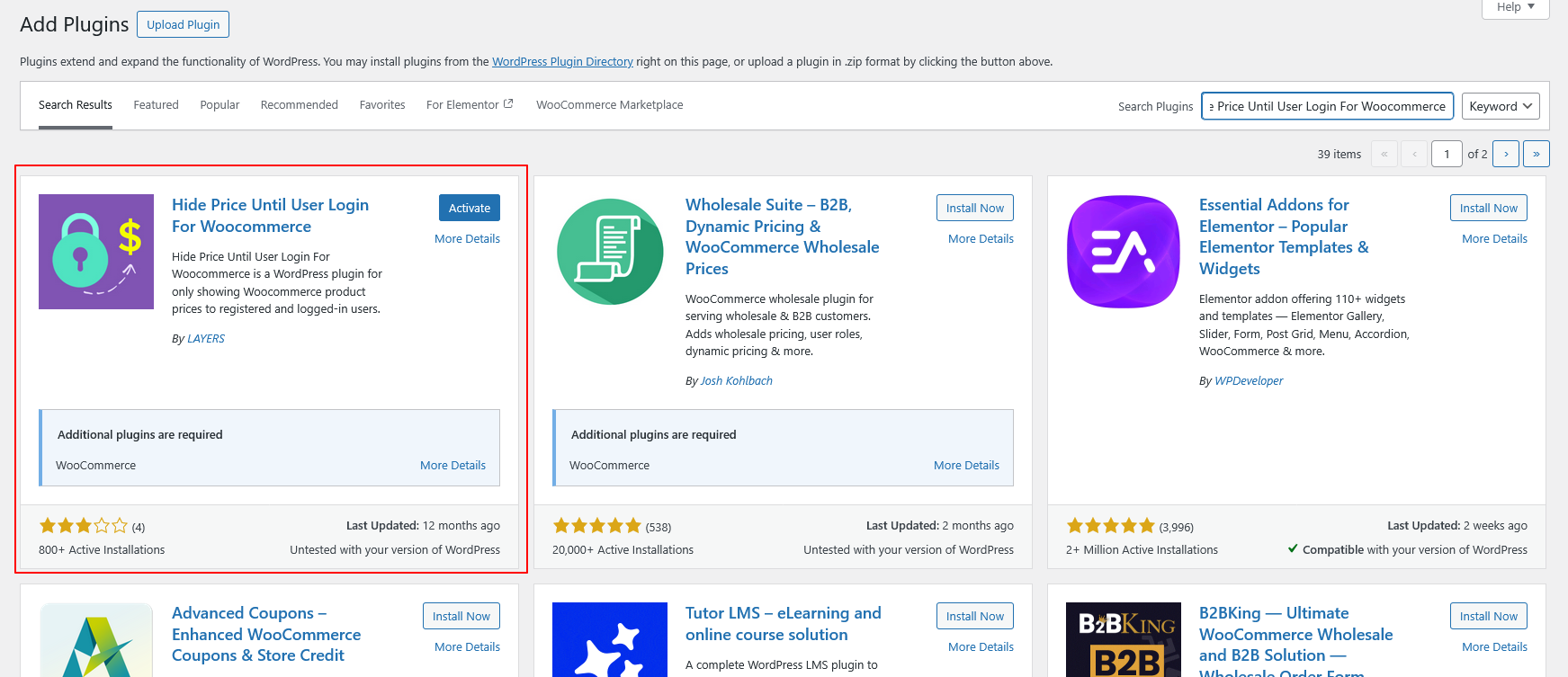
Task: Click the Advanced Coupons plugin icon
Action: pyautogui.click(x=96, y=640)
